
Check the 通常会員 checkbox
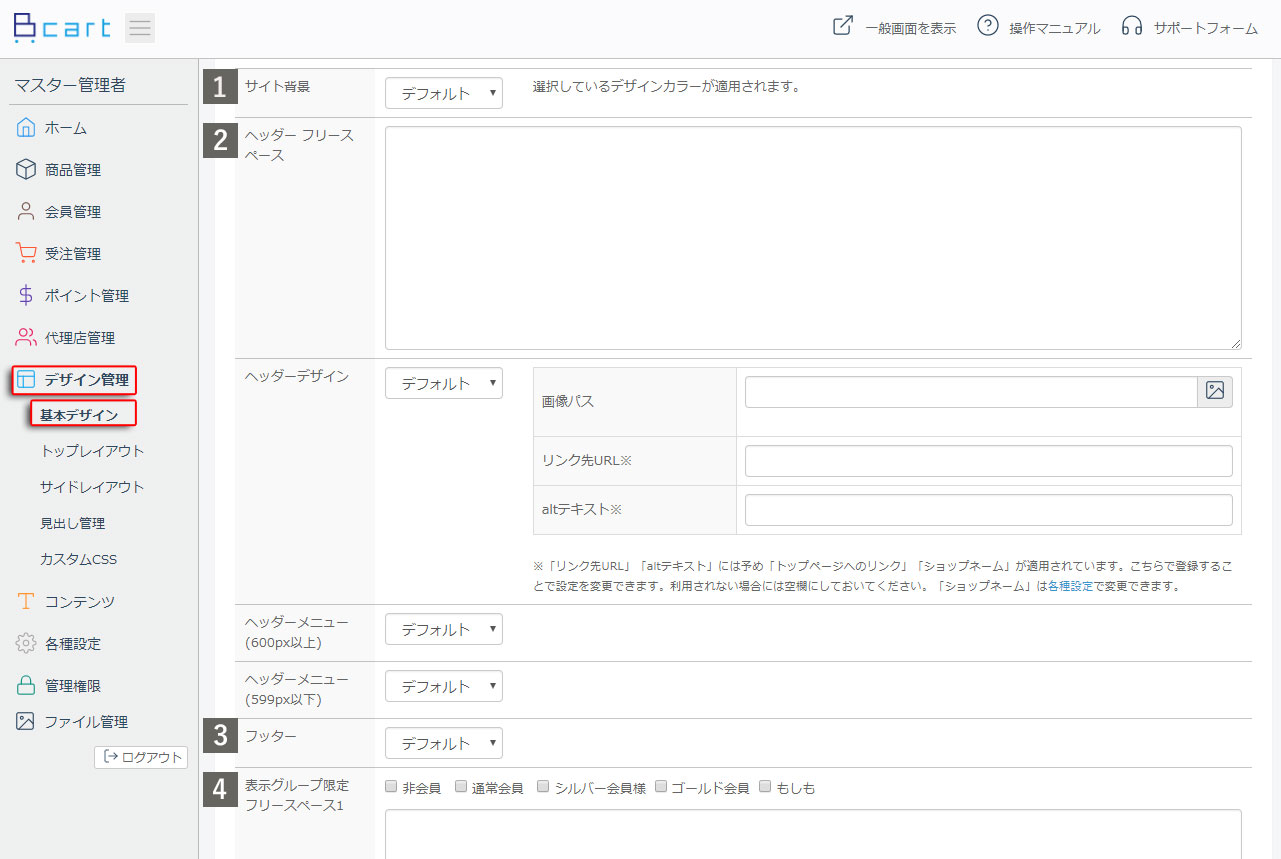[x=461, y=787]
